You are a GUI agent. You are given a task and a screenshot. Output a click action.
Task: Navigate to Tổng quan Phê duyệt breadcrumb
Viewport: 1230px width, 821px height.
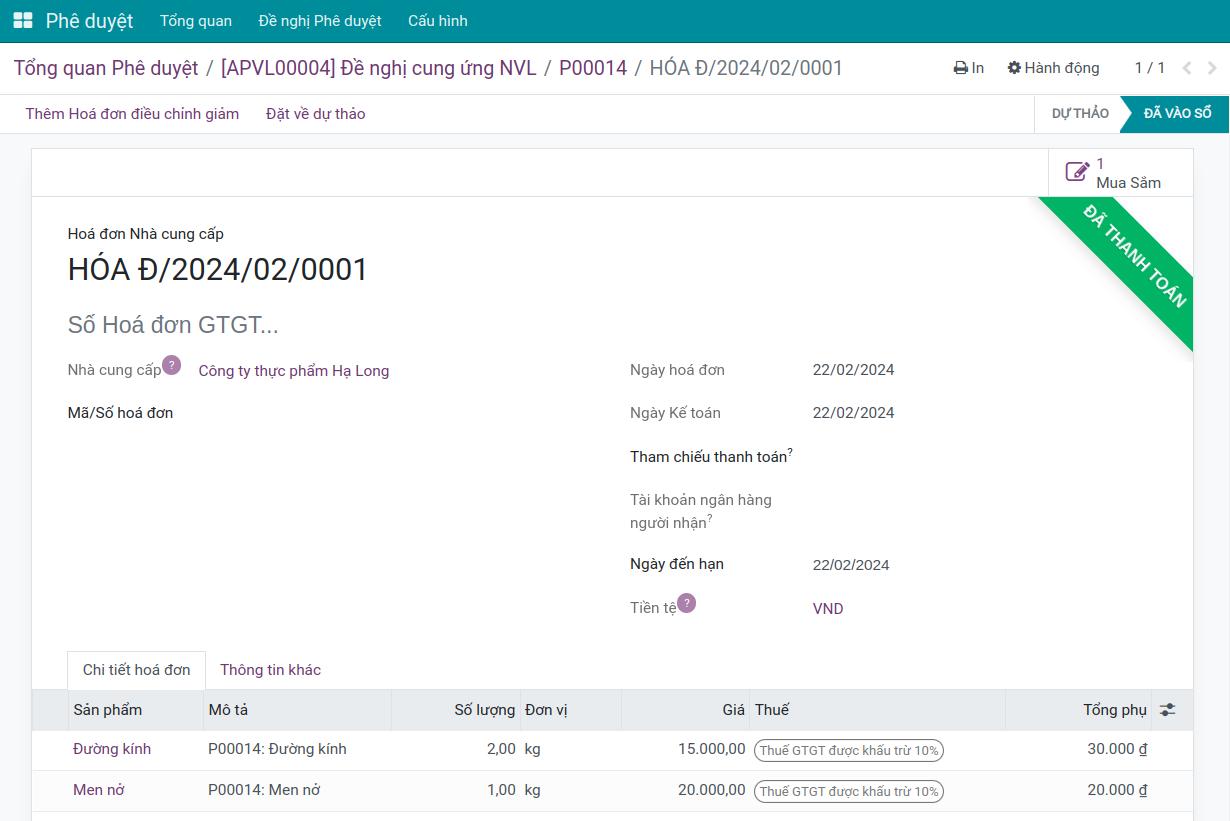(106, 68)
